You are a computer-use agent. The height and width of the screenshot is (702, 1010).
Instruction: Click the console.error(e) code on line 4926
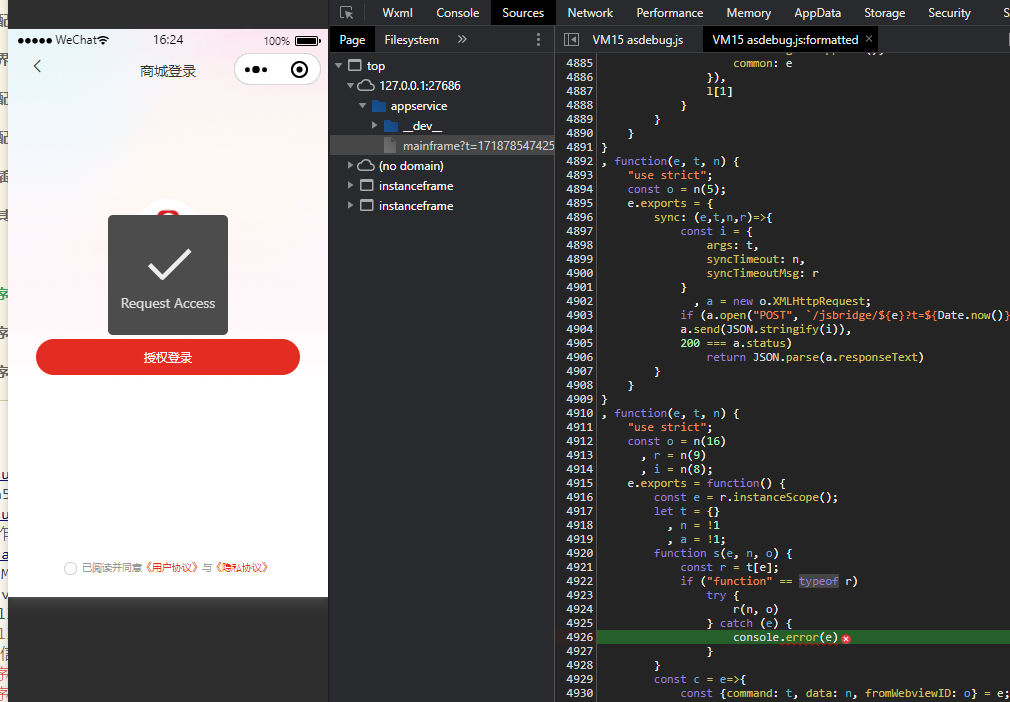[x=785, y=638]
